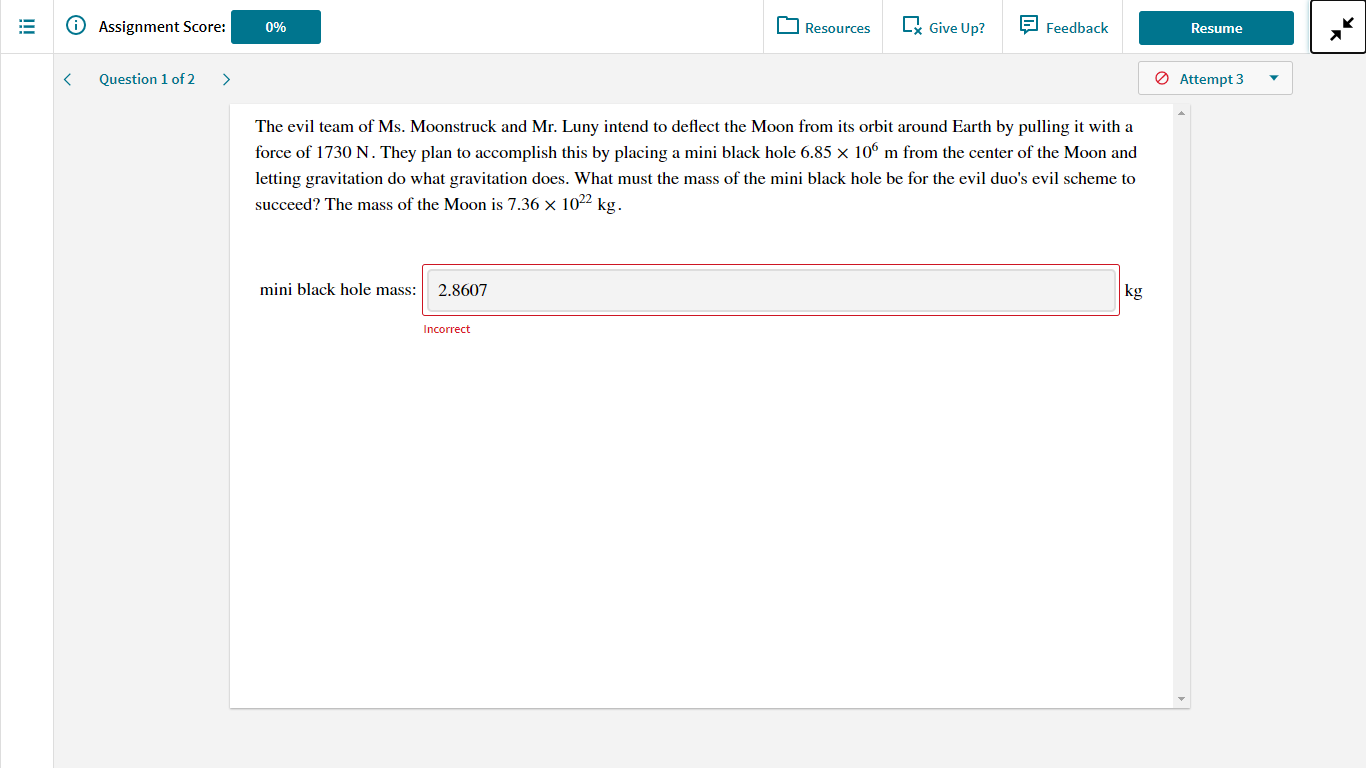Click the folder icon next to Resources
Screen dimensions: 1366x768
coord(790,27)
